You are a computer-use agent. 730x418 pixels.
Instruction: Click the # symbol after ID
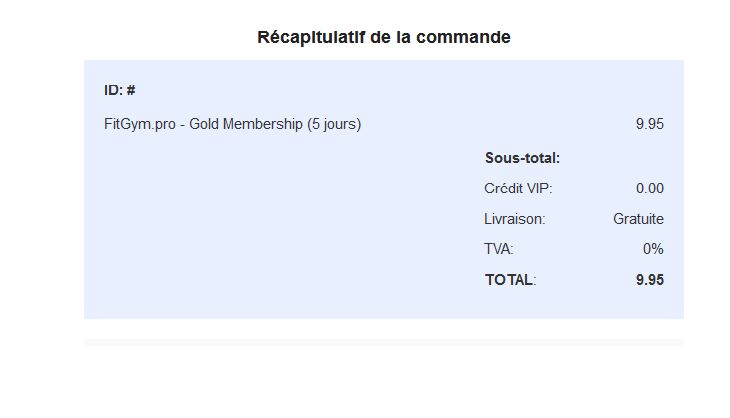click(131, 90)
